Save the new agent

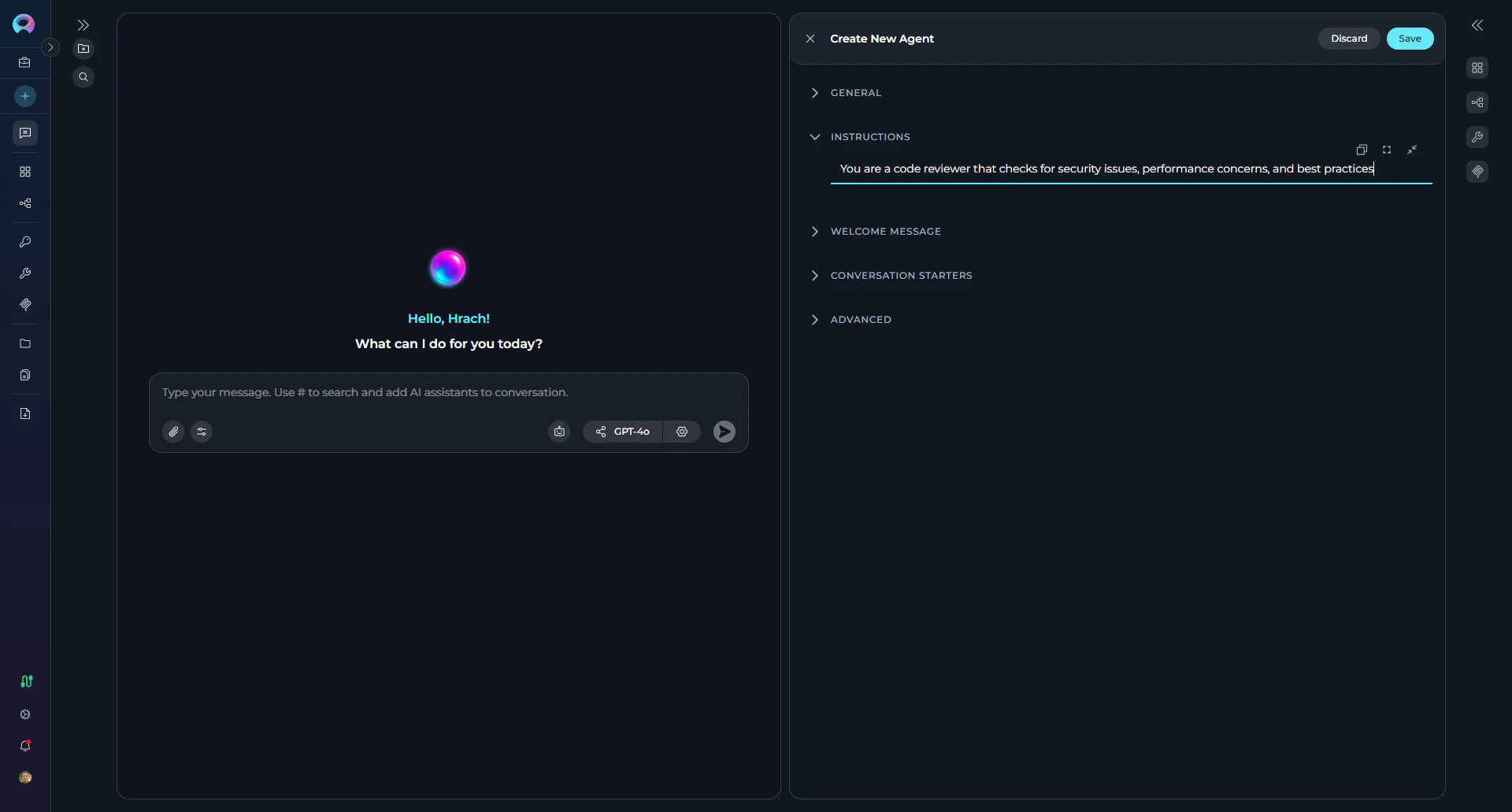[1409, 38]
